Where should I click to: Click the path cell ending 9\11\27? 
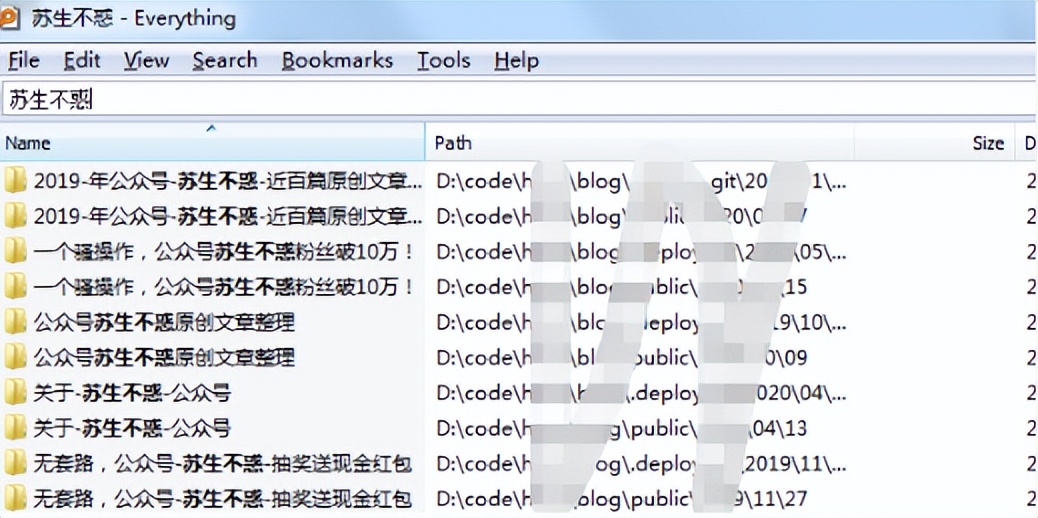pos(622,498)
